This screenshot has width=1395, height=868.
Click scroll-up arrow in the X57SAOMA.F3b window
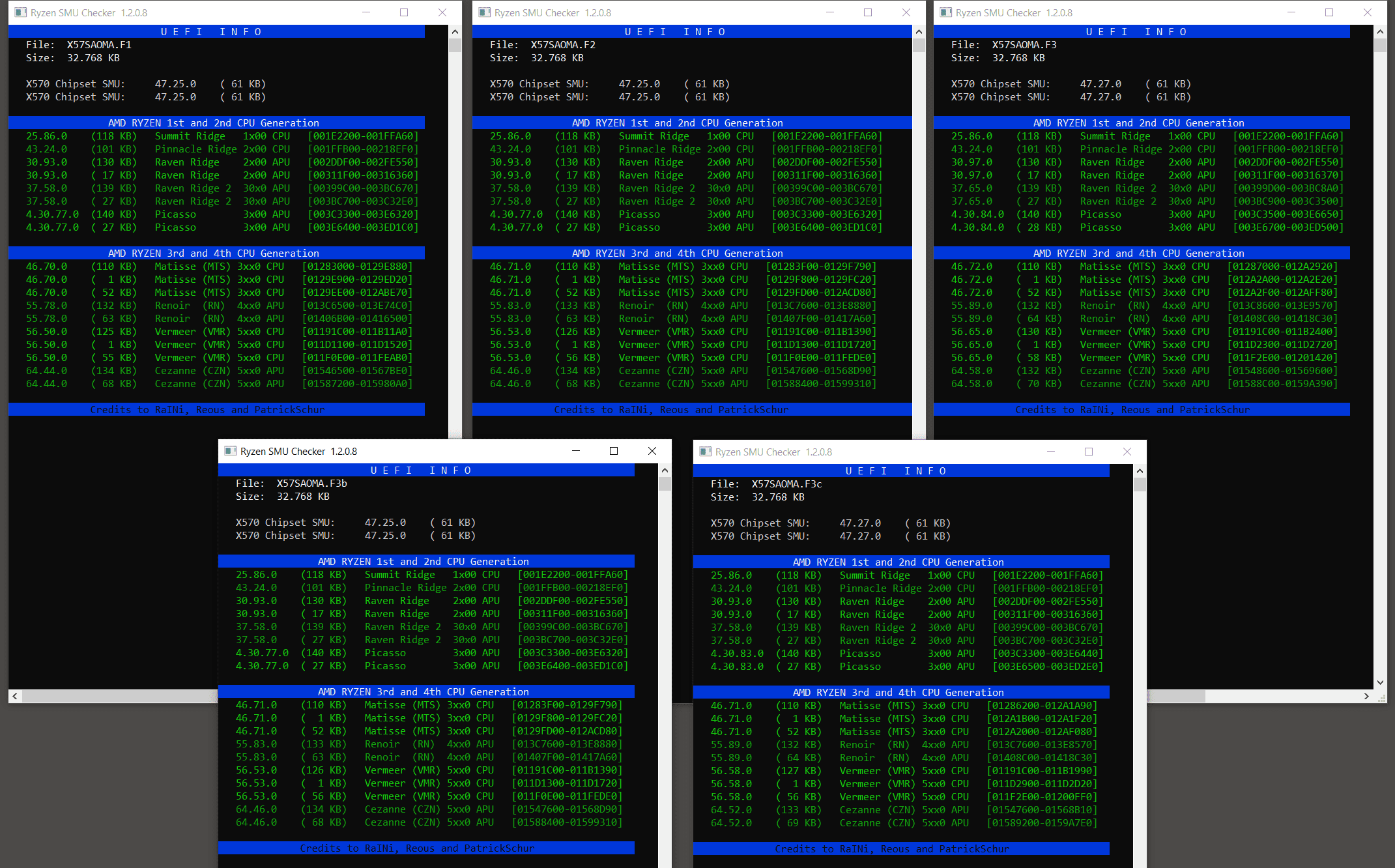pyautogui.click(x=665, y=470)
